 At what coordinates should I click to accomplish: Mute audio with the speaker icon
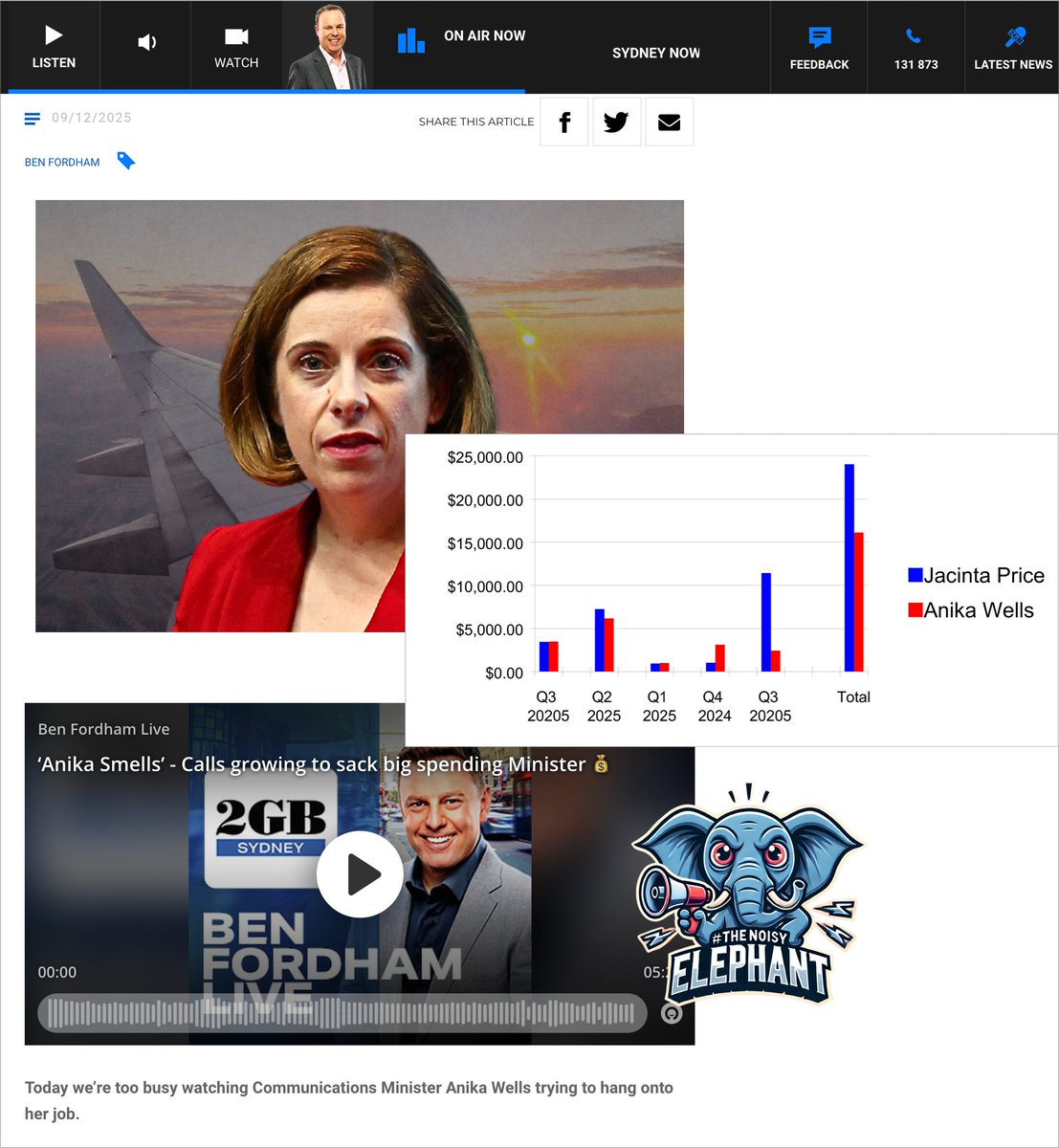(x=146, y=42)
